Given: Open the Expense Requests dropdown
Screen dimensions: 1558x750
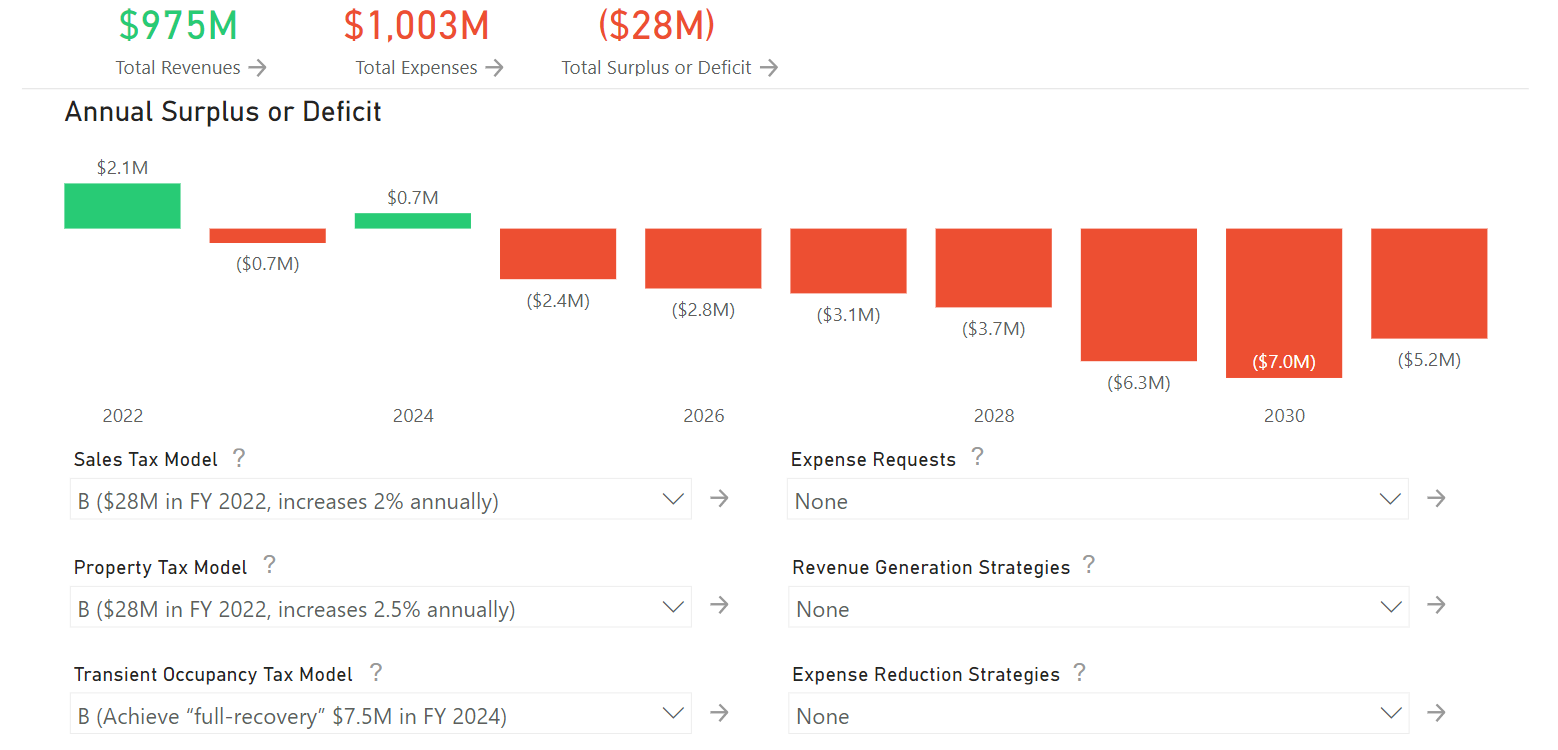Looking at the screenshot, I should click(1098, 499).
